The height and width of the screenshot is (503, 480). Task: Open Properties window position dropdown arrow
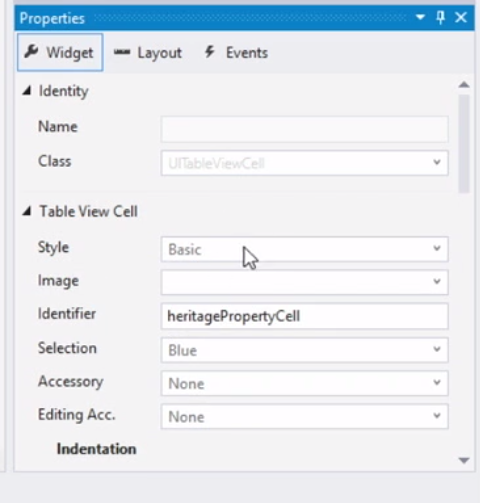point(420,17)
